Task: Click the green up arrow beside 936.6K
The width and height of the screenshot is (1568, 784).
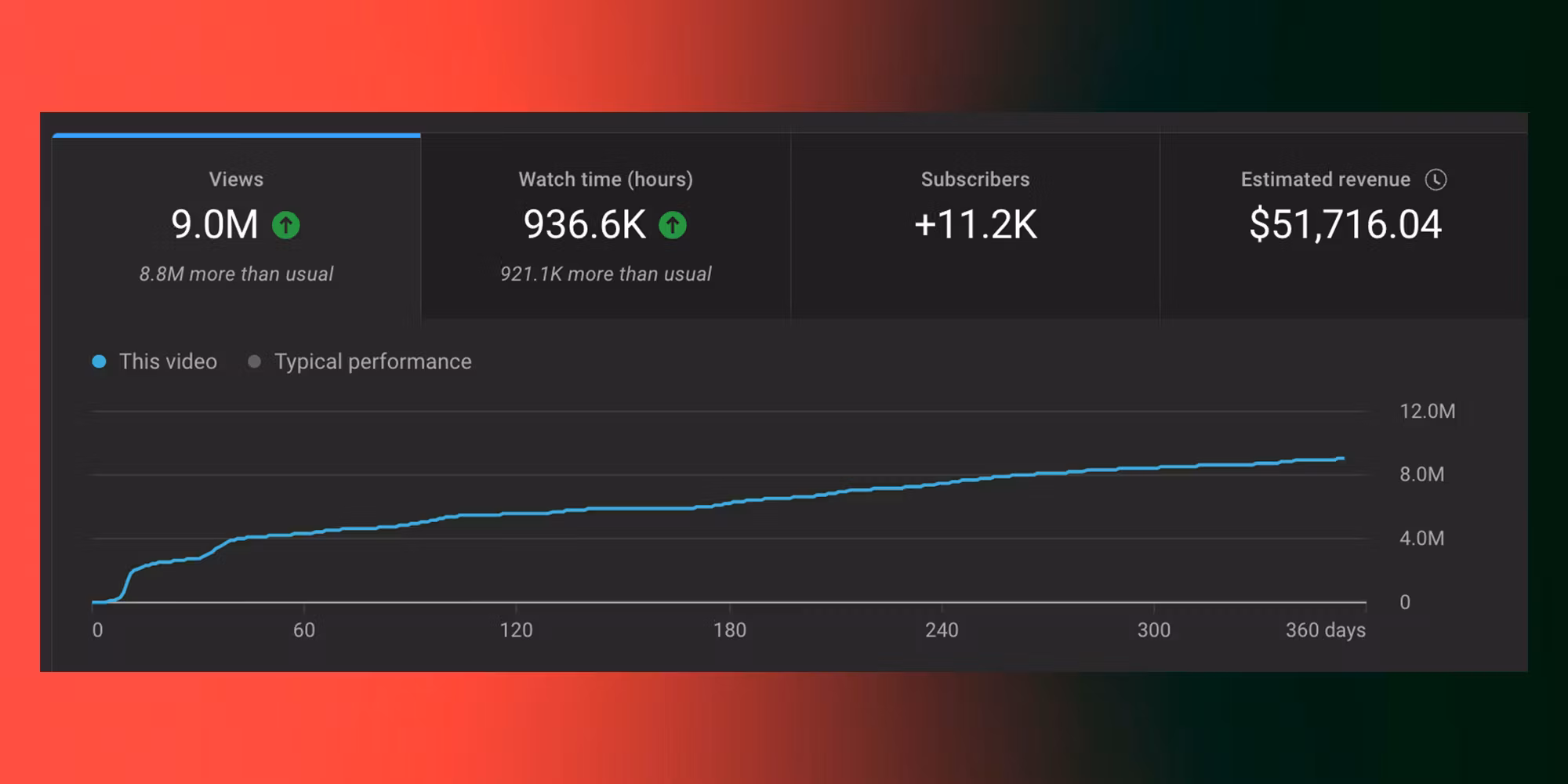Action: click(x=672, y=226)
